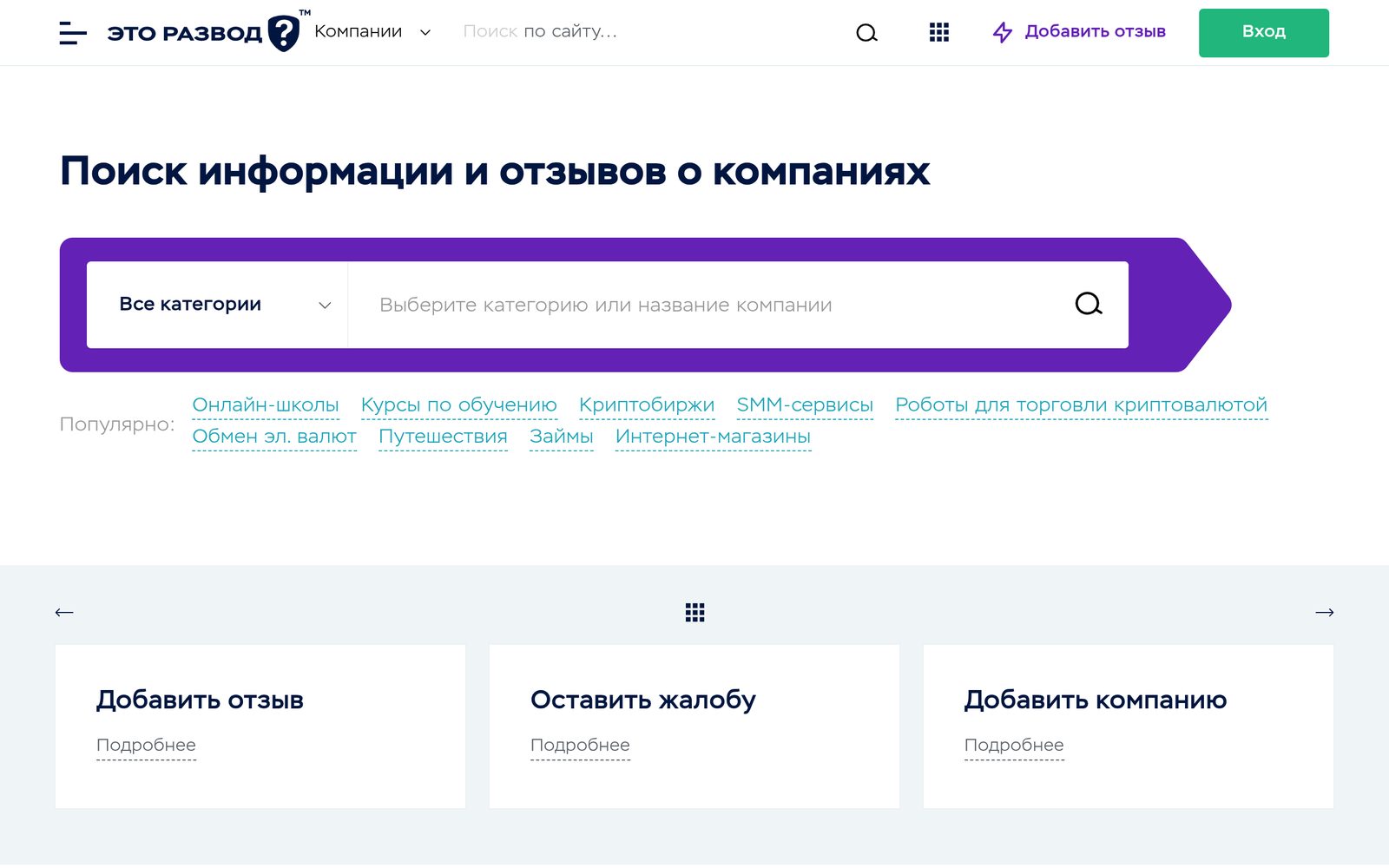Open the Путешествия link
Viewport: 1389px width, 868px height.
pyautogui.click(x=443, y=437)
